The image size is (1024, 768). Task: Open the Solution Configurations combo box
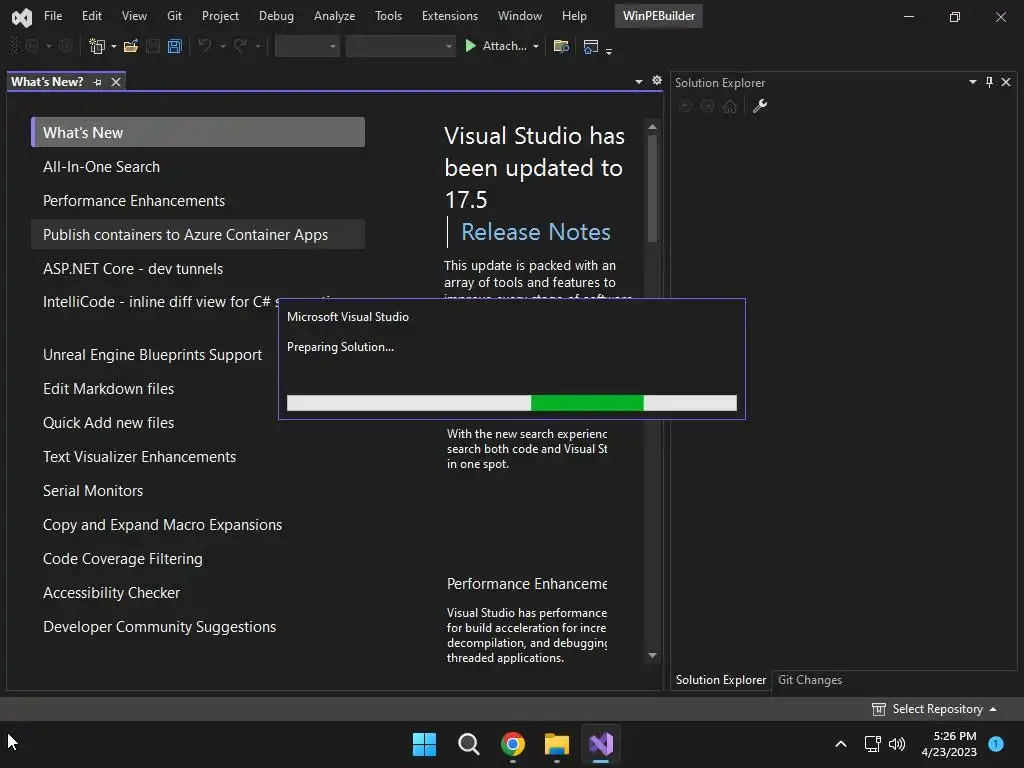[307, 46]
